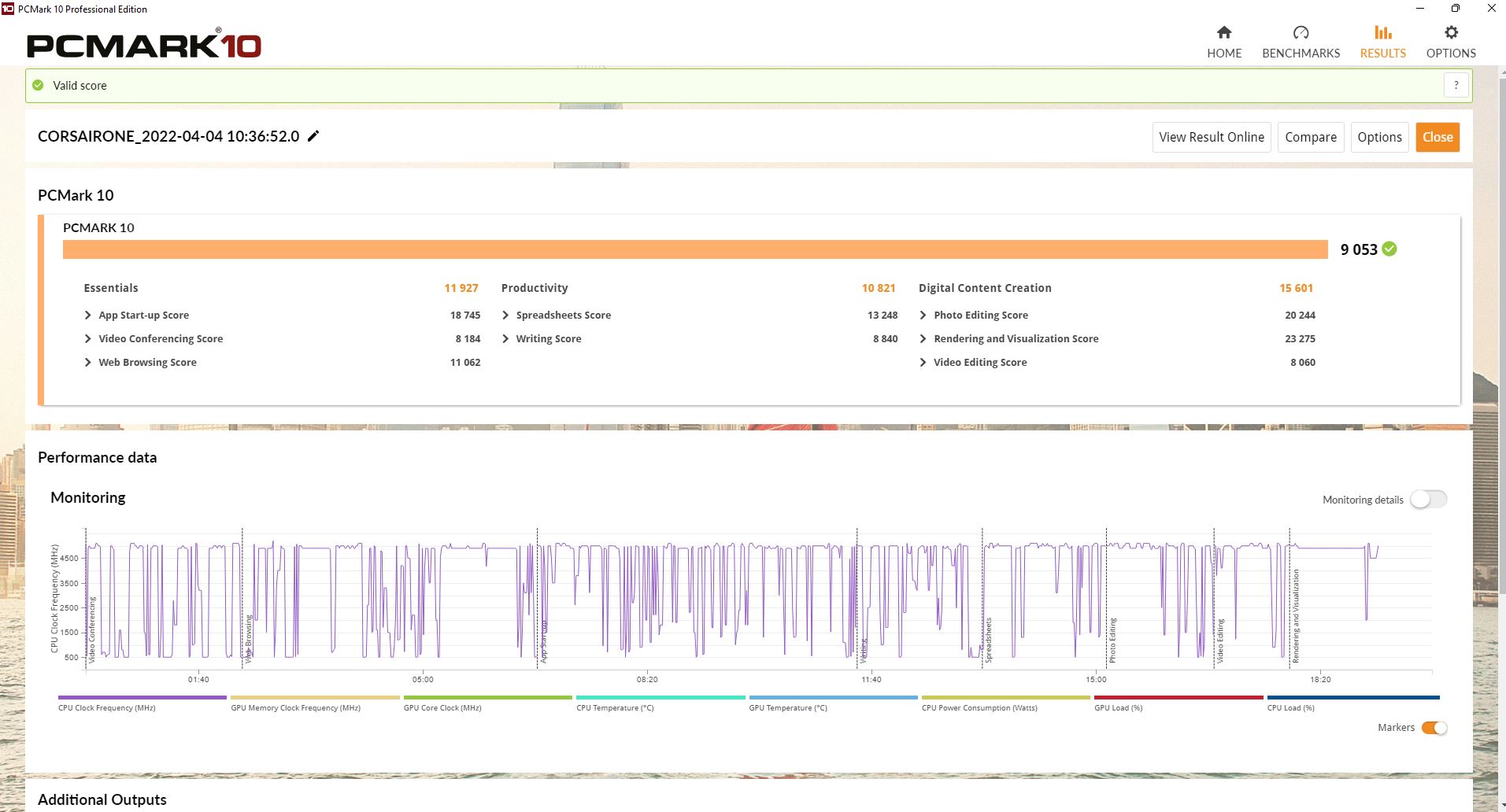Open the result Options button
The height and width of the screenshot is (812, 1506).
coord(1379,137)
